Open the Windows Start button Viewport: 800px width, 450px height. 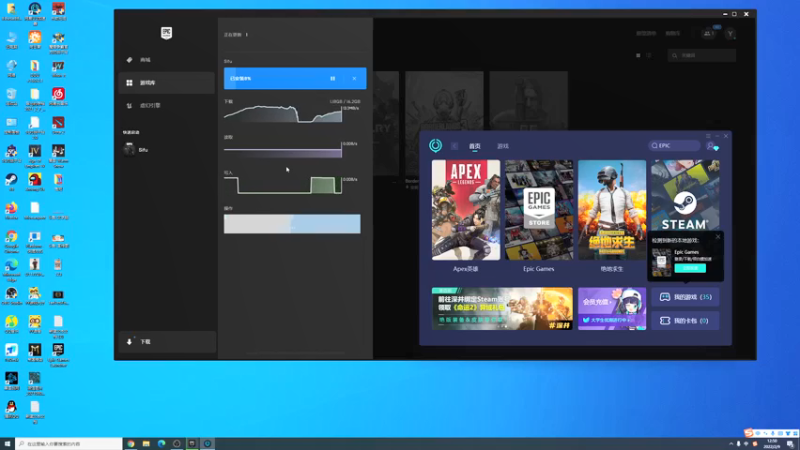pos(7,444)
